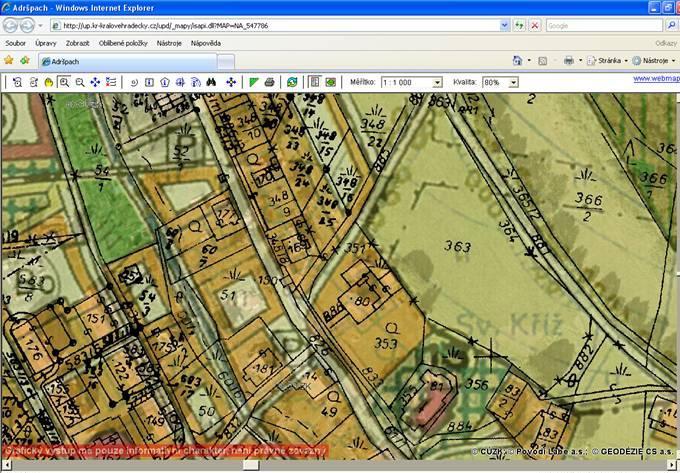680x473 pixels.
Task: Refresh the map with green arrows icon
Action: [x=292, y=82]
